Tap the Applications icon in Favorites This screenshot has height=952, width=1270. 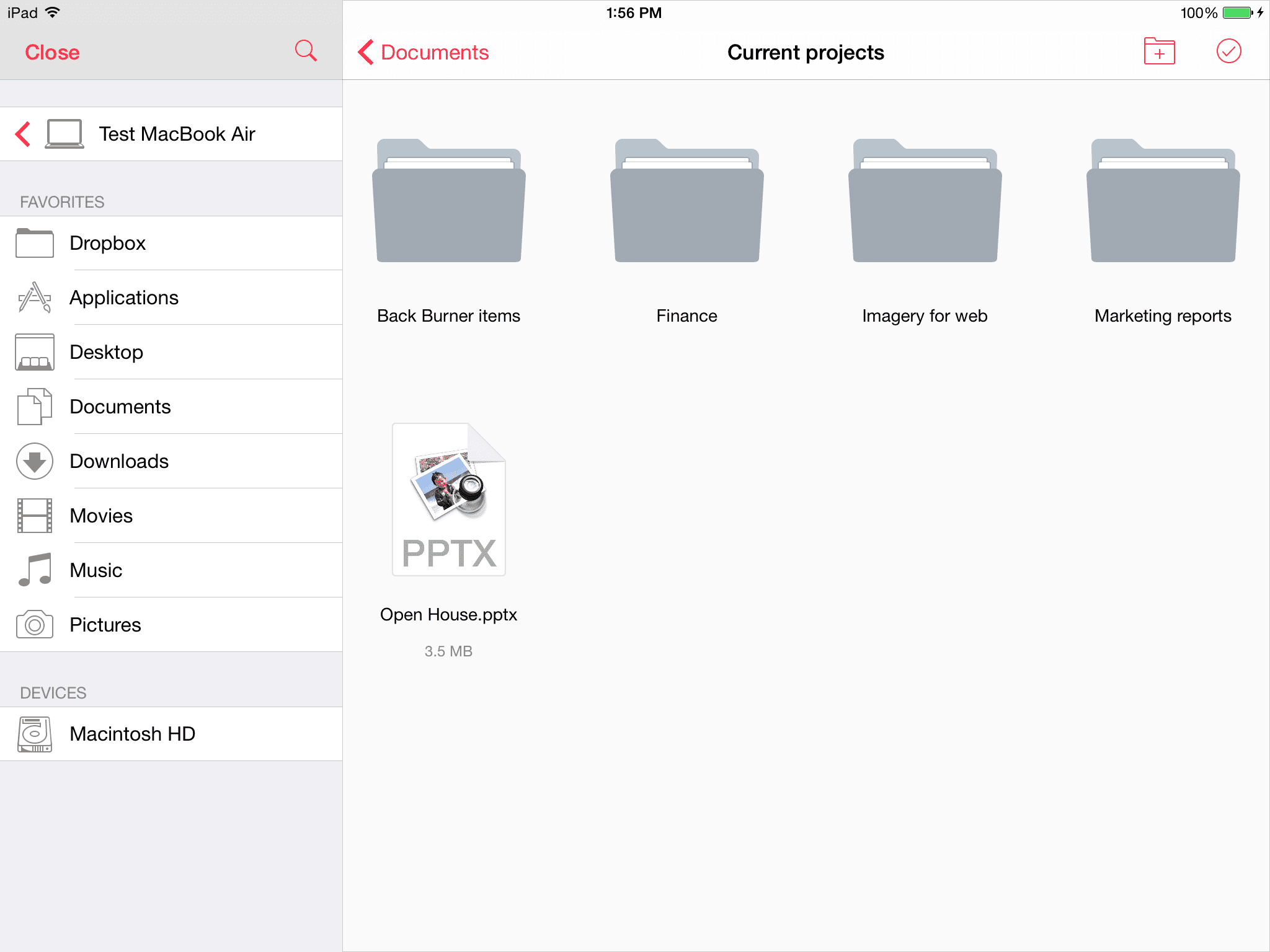[x=35, y=297]
